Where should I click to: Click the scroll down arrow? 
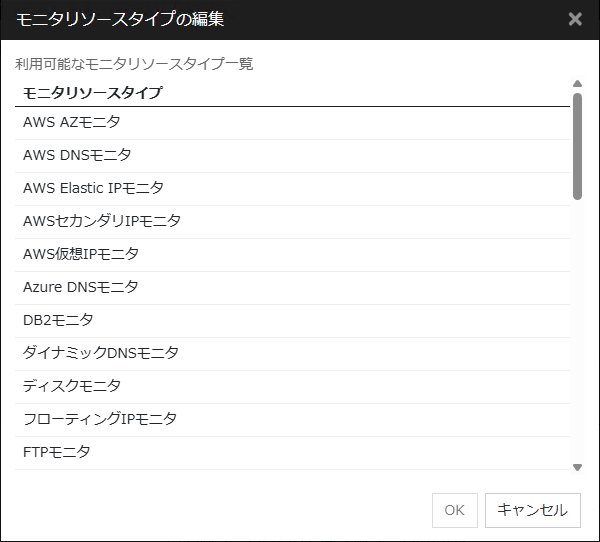577,467
